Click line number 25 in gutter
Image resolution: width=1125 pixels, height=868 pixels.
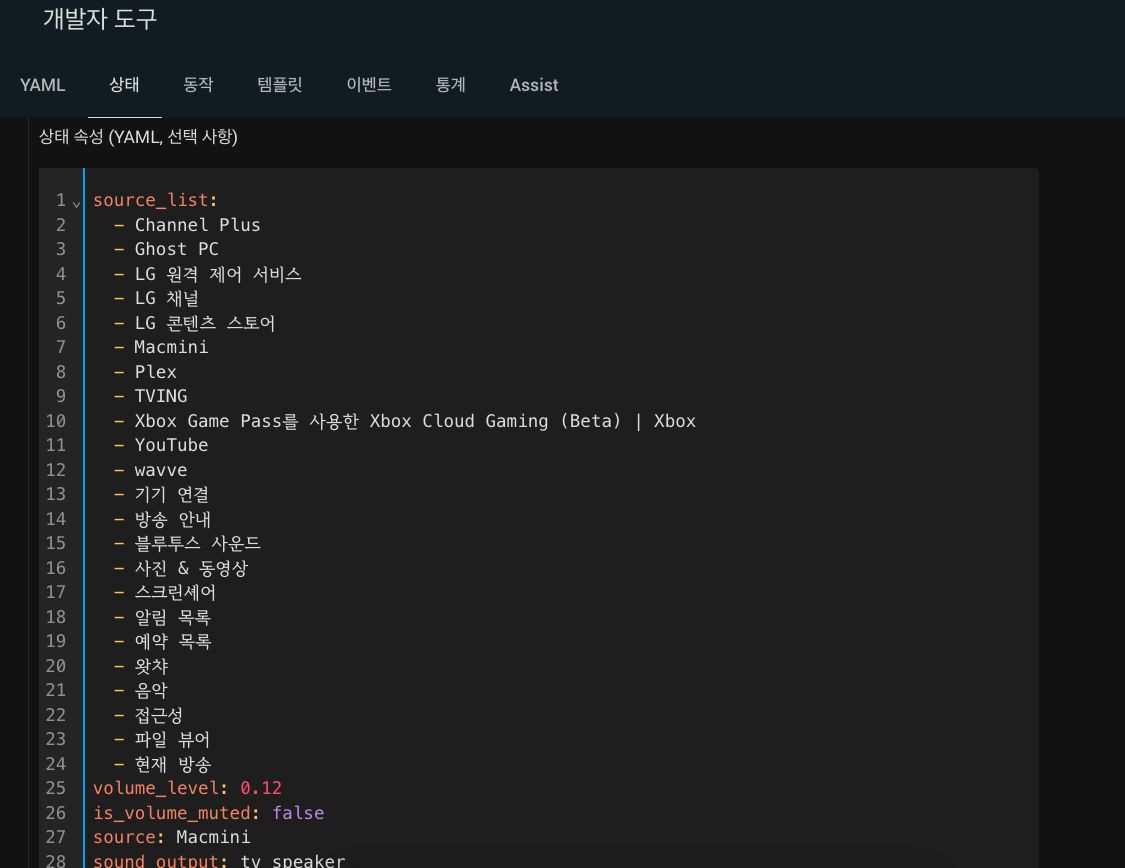[x=56, y=788]
